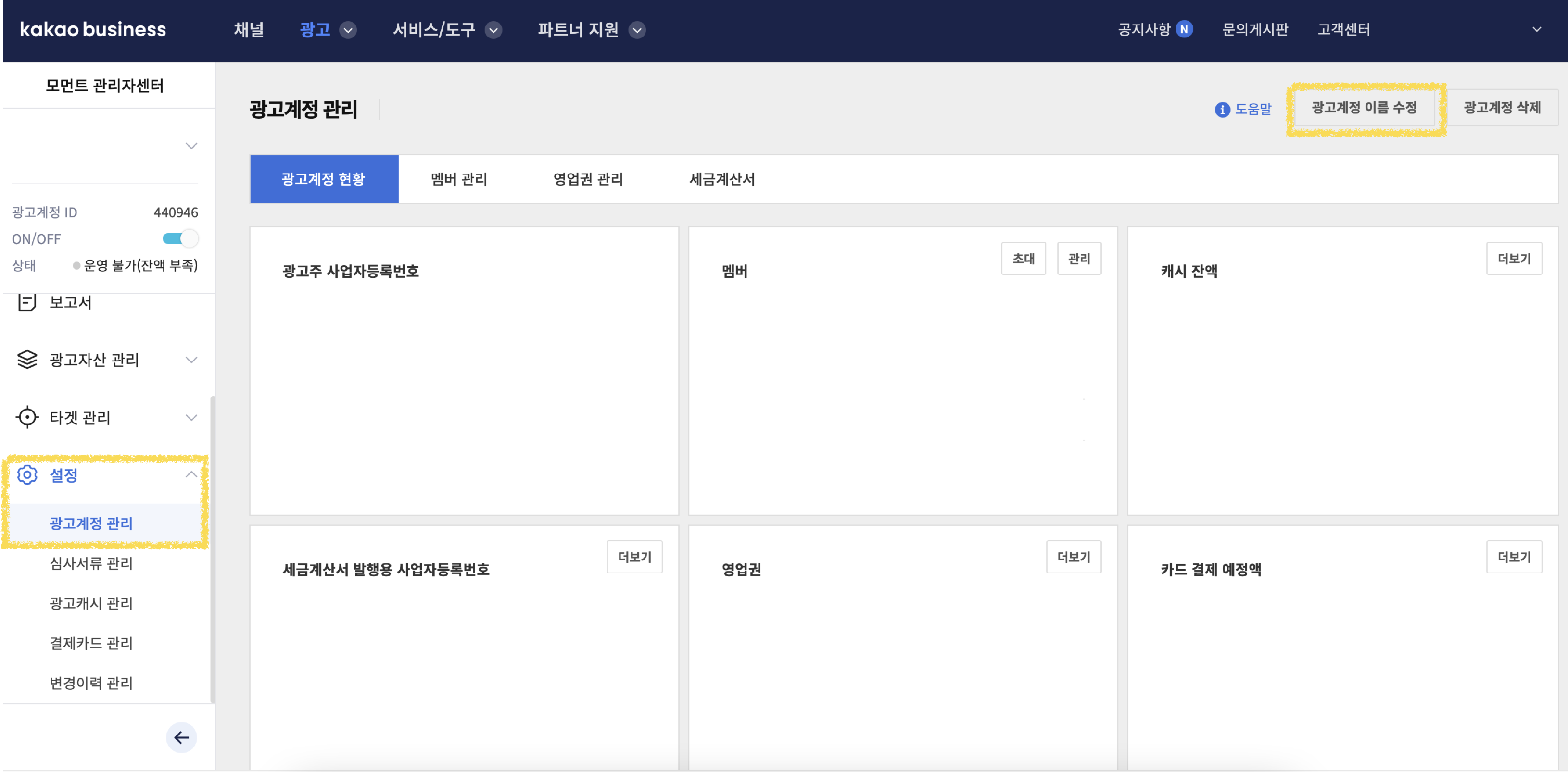Toggle the ad account ON/OFF switch
Viewport: 1568px width, 772px height.
point(180,238)
